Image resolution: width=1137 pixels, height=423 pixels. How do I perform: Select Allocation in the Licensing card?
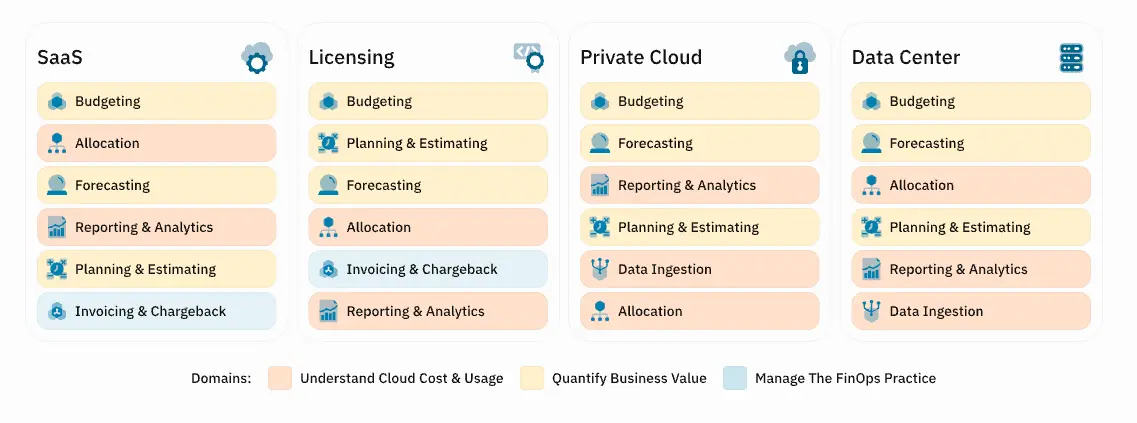(428, 227)
